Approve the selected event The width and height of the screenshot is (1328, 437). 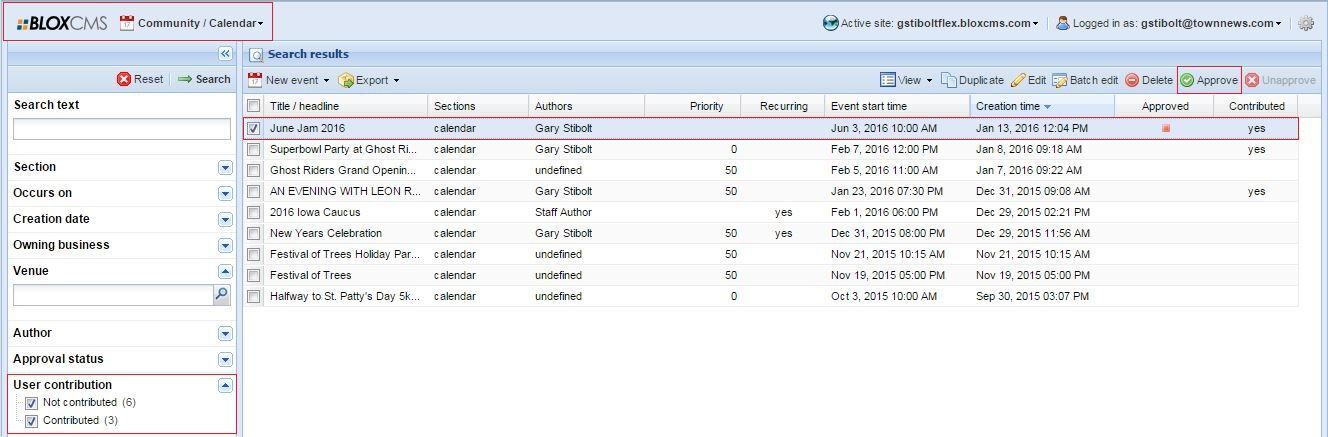tap(1209, 80)
